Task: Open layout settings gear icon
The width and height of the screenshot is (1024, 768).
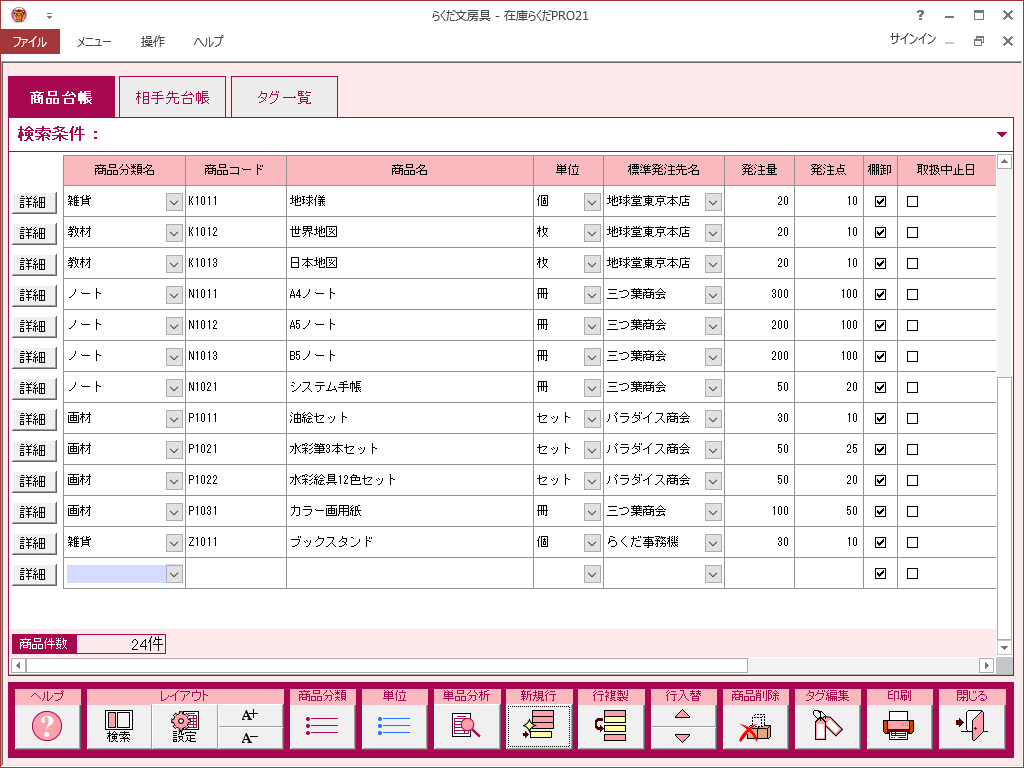Action: click(x=184, y=726)
